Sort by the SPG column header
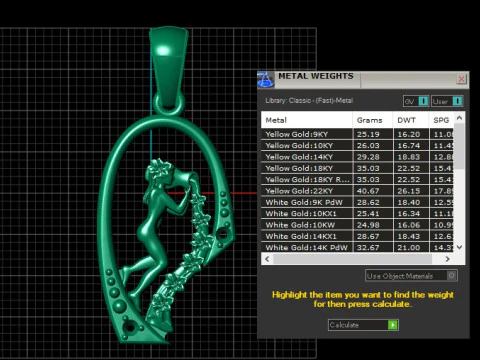480x360 pixels. (441, 120)
